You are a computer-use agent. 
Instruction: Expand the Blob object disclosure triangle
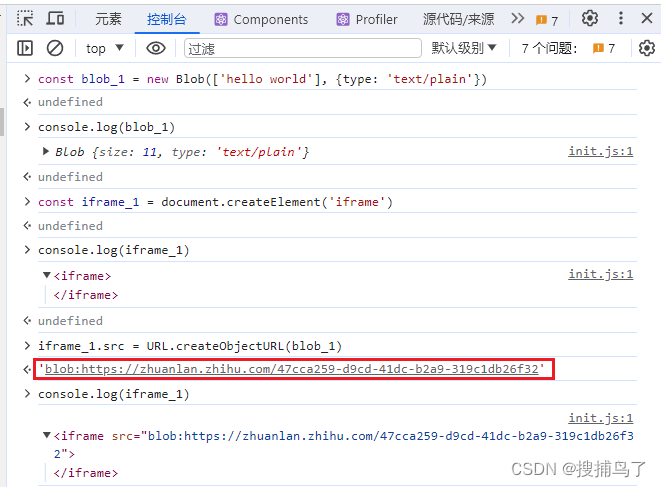[46, 151]
